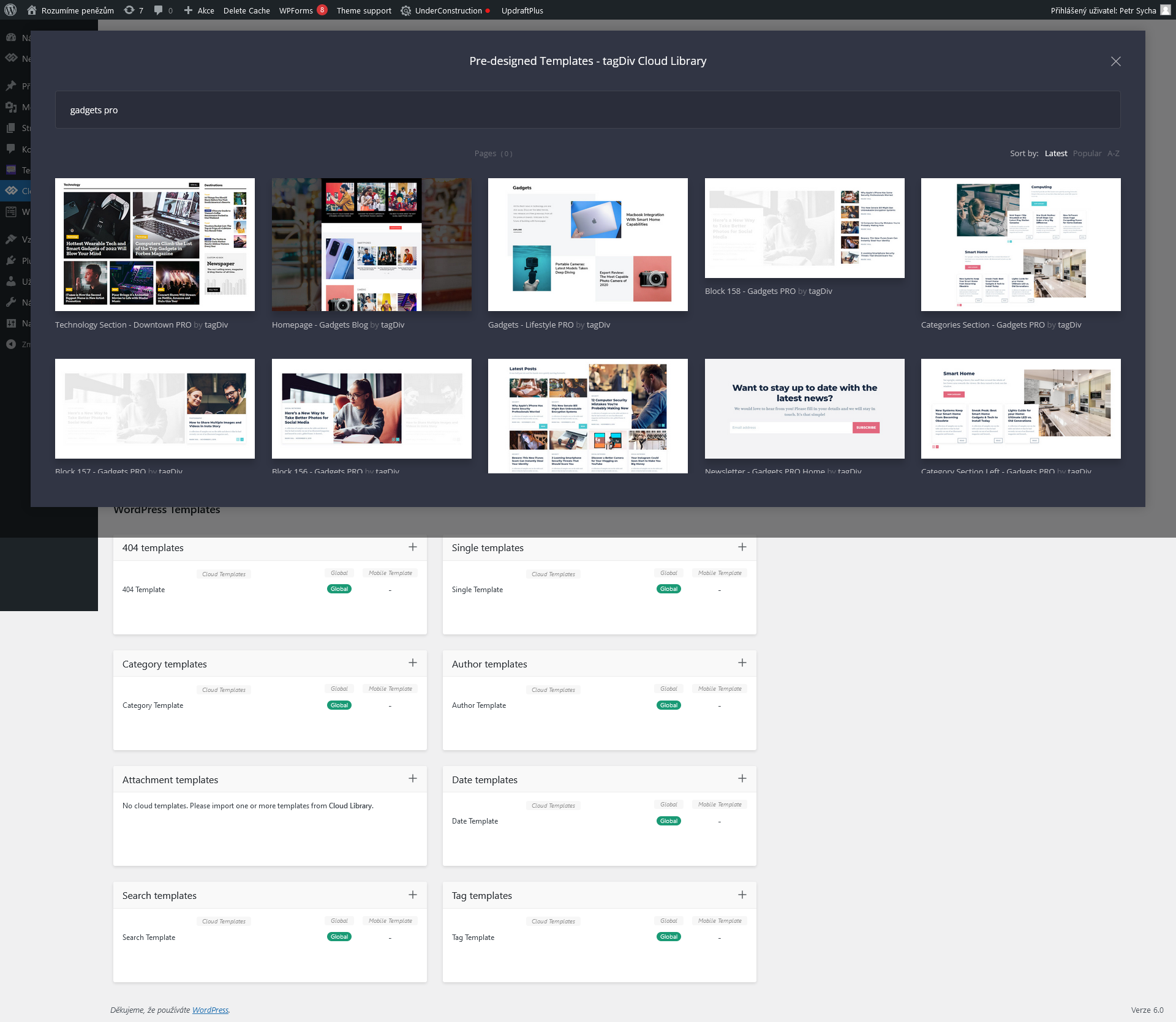Click the Cloud Library text in Attachment templates

click(350, 806)
